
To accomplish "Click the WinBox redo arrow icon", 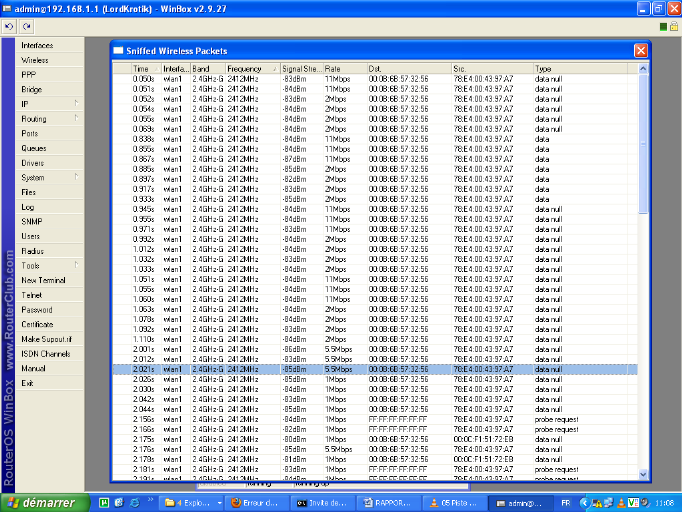I will coord(25,25).
